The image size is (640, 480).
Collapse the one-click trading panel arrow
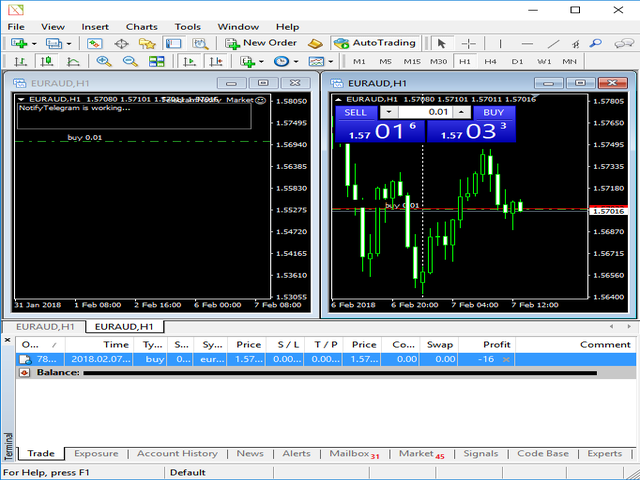click(337, 99)
